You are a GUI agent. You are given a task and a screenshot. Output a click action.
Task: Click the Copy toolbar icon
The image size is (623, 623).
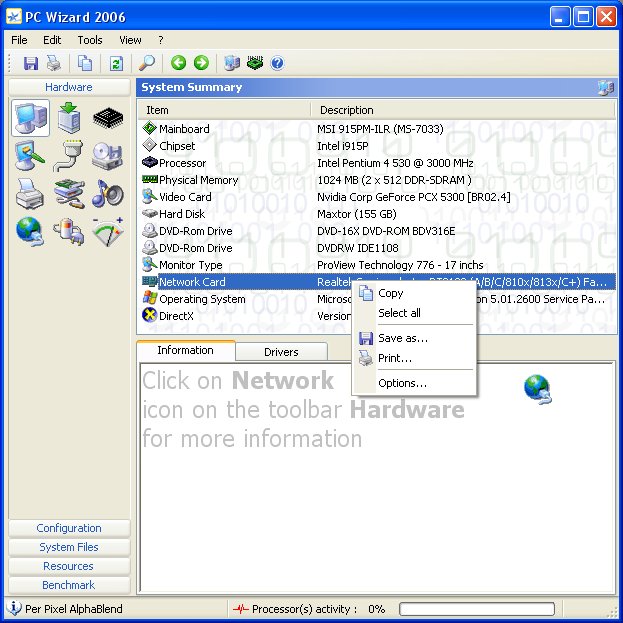click(x=85, y=63)
